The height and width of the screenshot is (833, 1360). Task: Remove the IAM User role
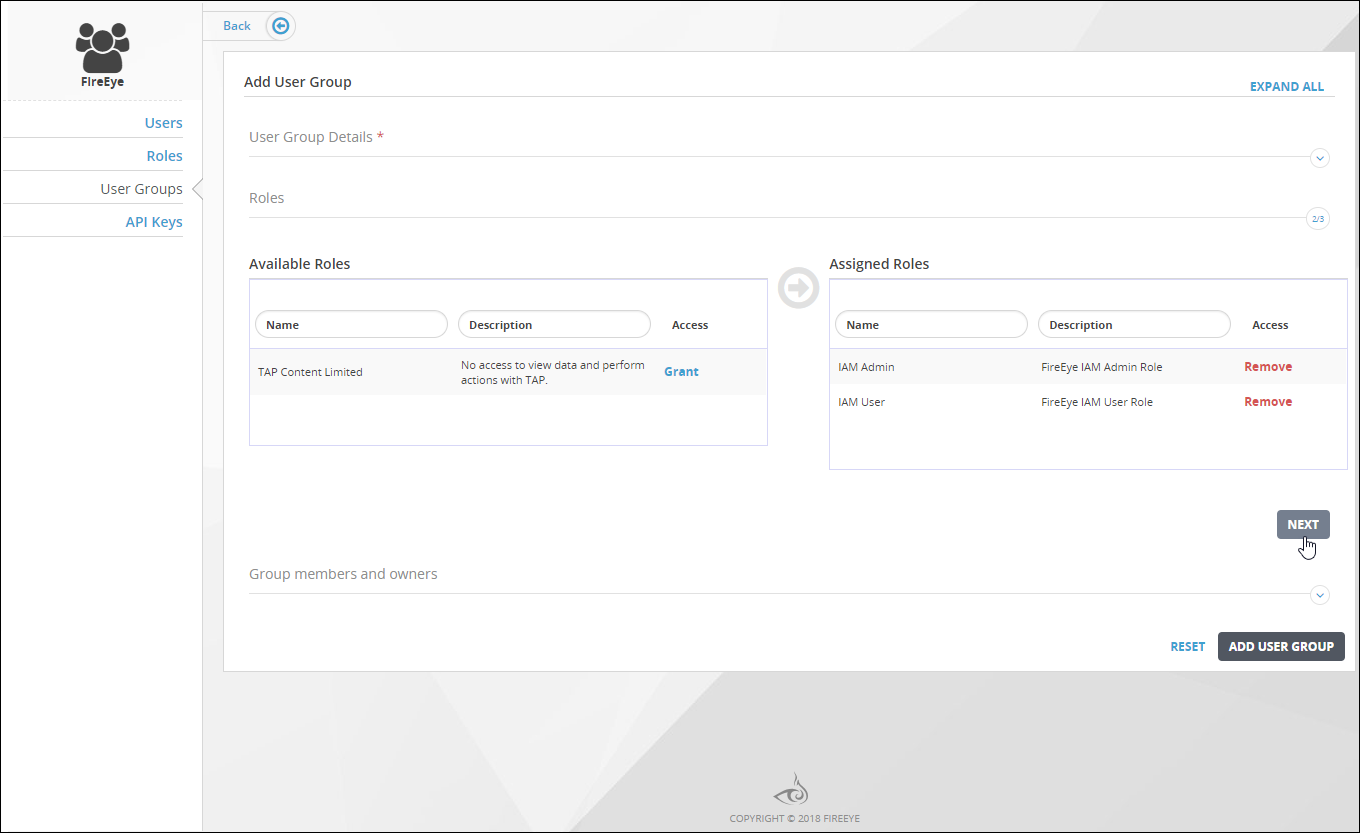point(1268,402)
